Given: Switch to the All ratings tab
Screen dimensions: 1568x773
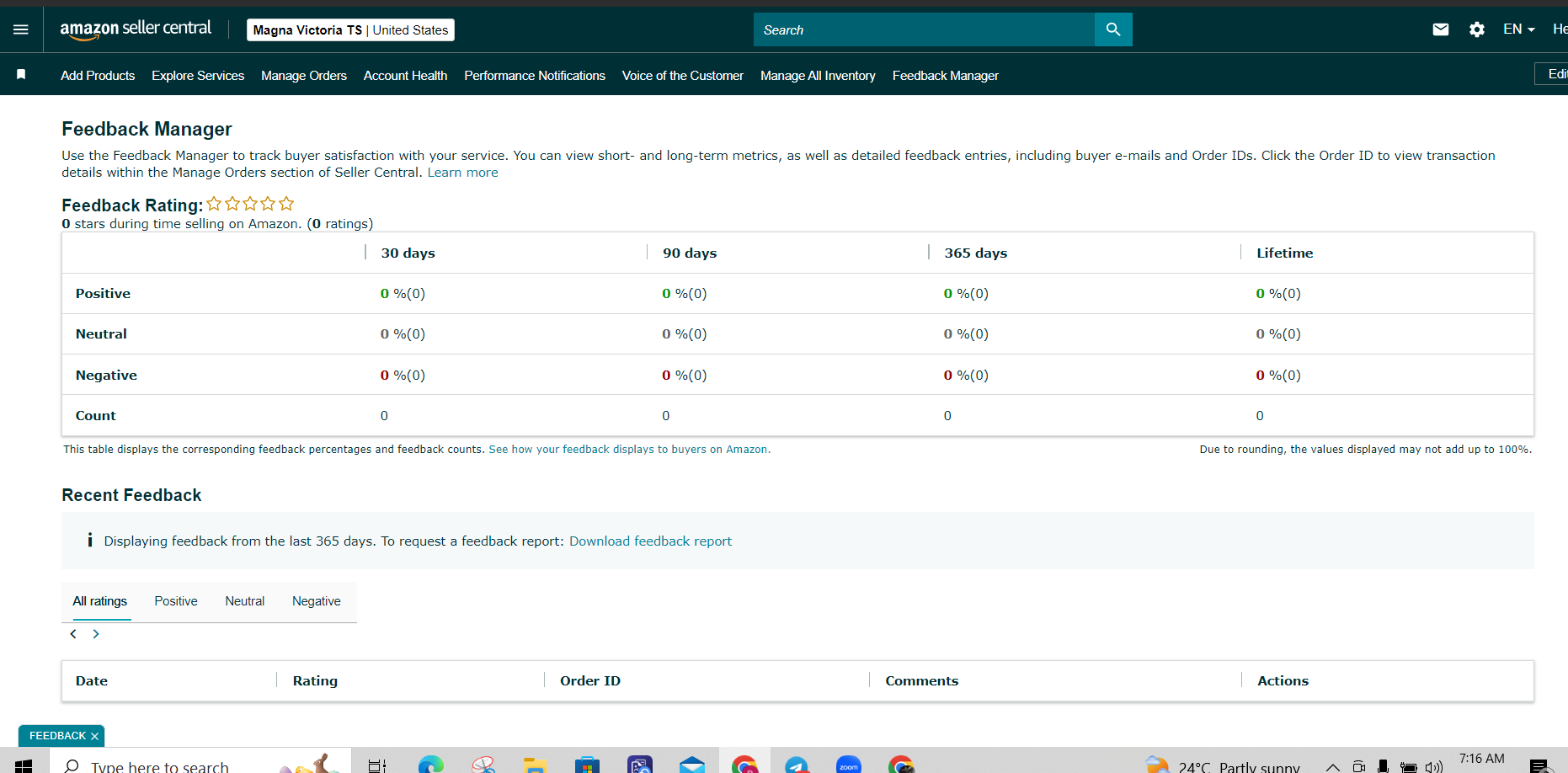Looking at the screenshot, I should 100,601.
